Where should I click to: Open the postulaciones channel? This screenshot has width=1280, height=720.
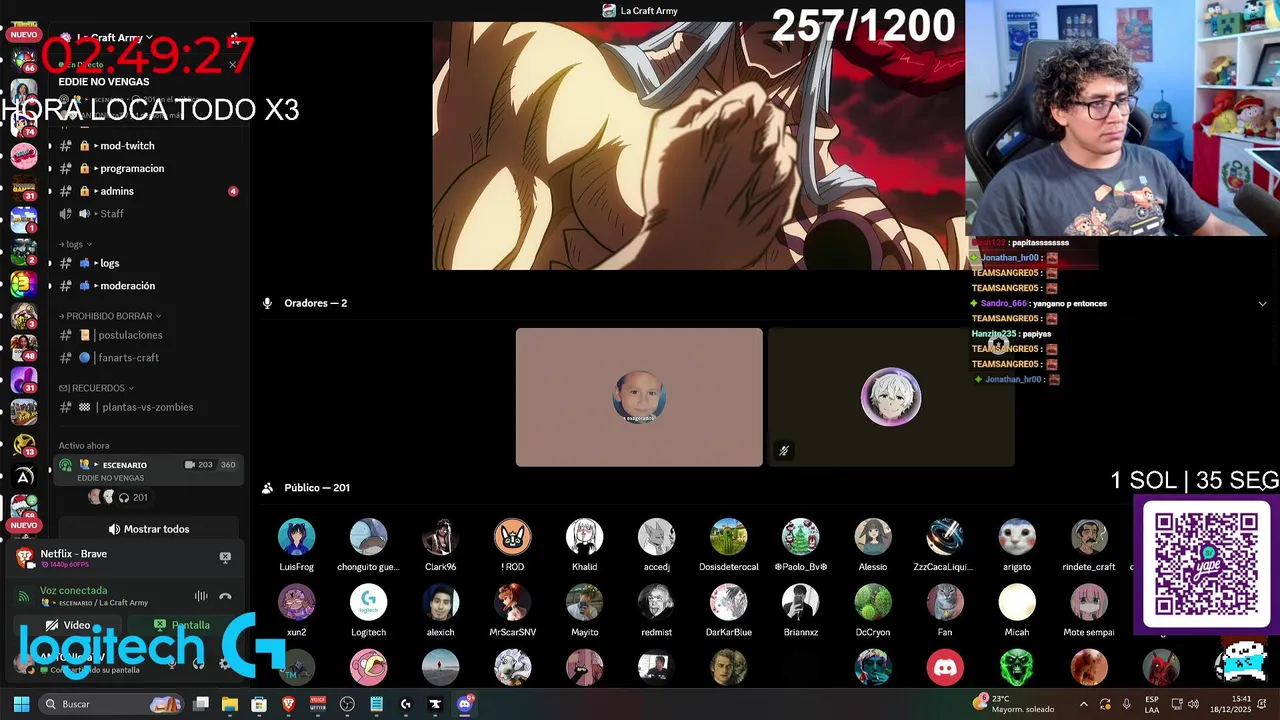pyautogui.click(x=148, y=335)
